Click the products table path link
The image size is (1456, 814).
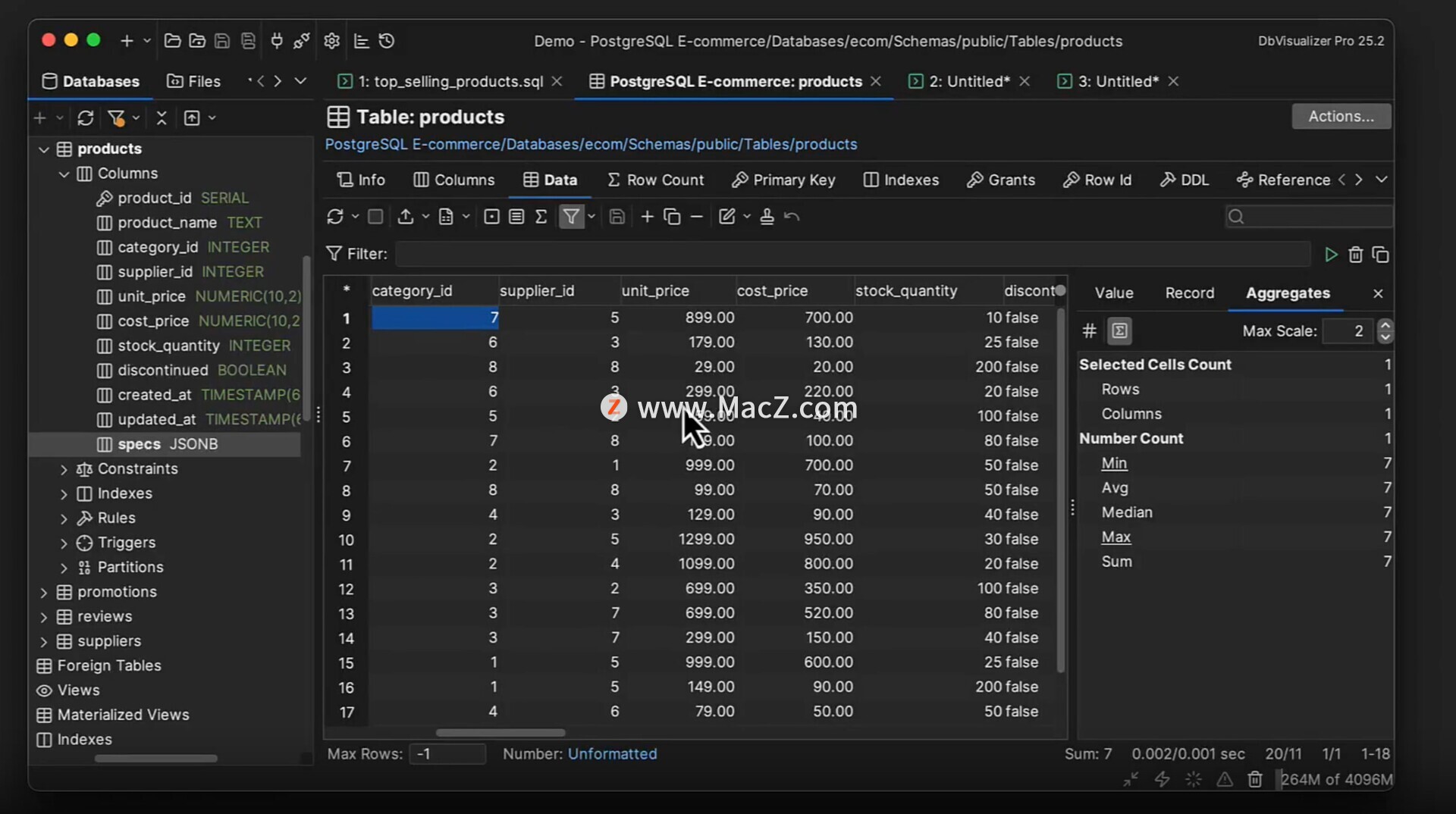(591, 144)
